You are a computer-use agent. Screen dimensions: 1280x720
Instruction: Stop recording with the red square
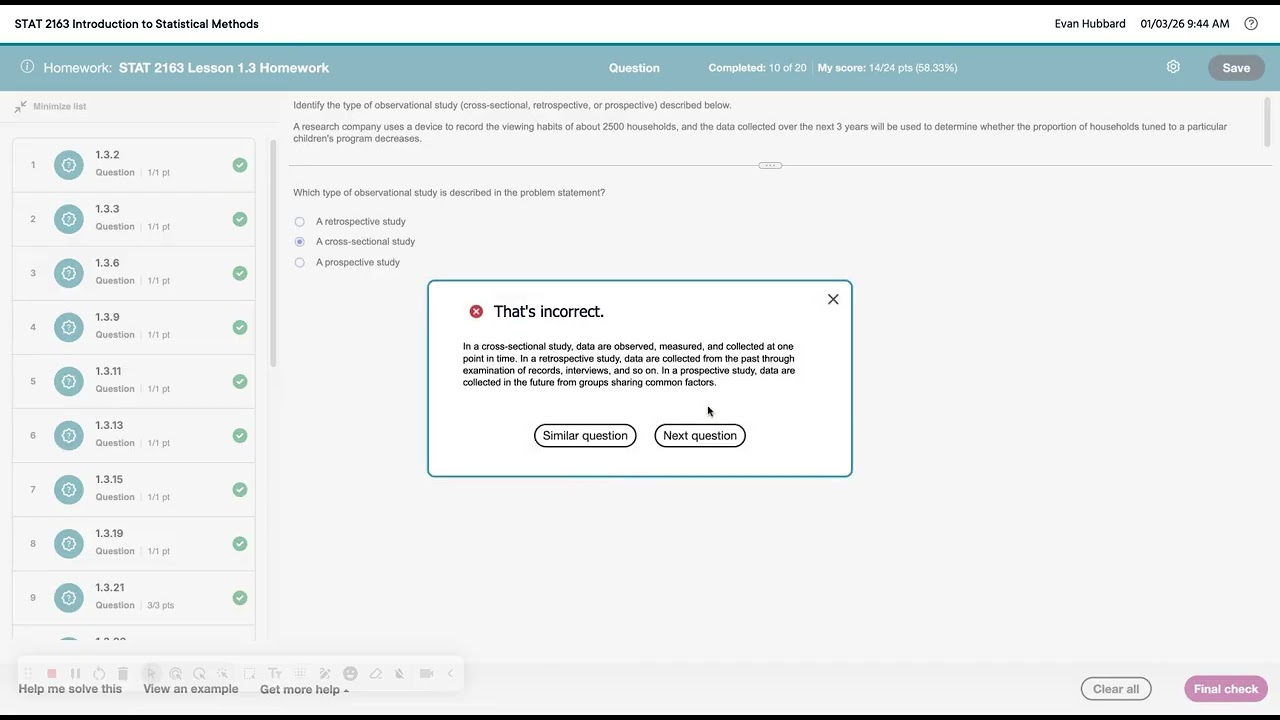(52, 674)
